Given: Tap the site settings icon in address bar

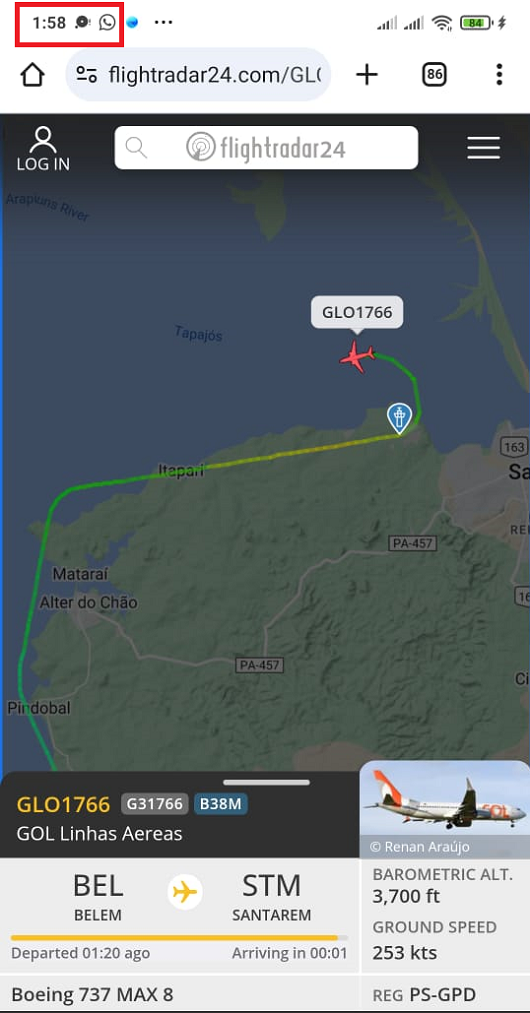Looking at the screenshot, I should tap(87, 75).
